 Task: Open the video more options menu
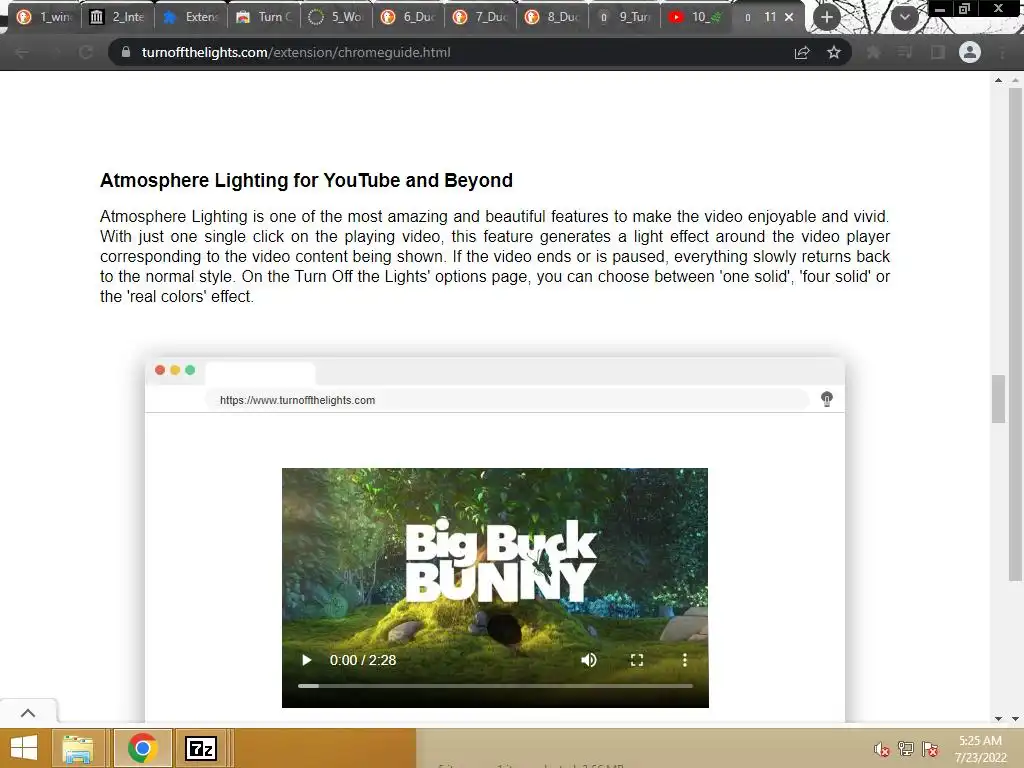point(684,660)
